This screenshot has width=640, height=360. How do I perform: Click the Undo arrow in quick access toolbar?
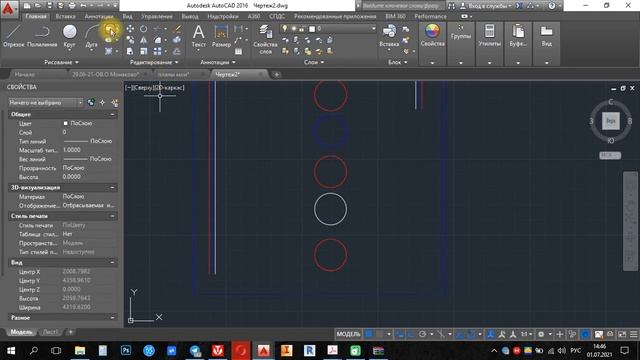click(x=83, y=6)
